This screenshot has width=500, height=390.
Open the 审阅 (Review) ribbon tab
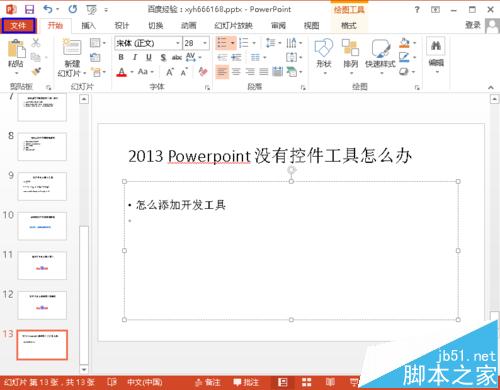pyautogui.click(x=278, y=26)
